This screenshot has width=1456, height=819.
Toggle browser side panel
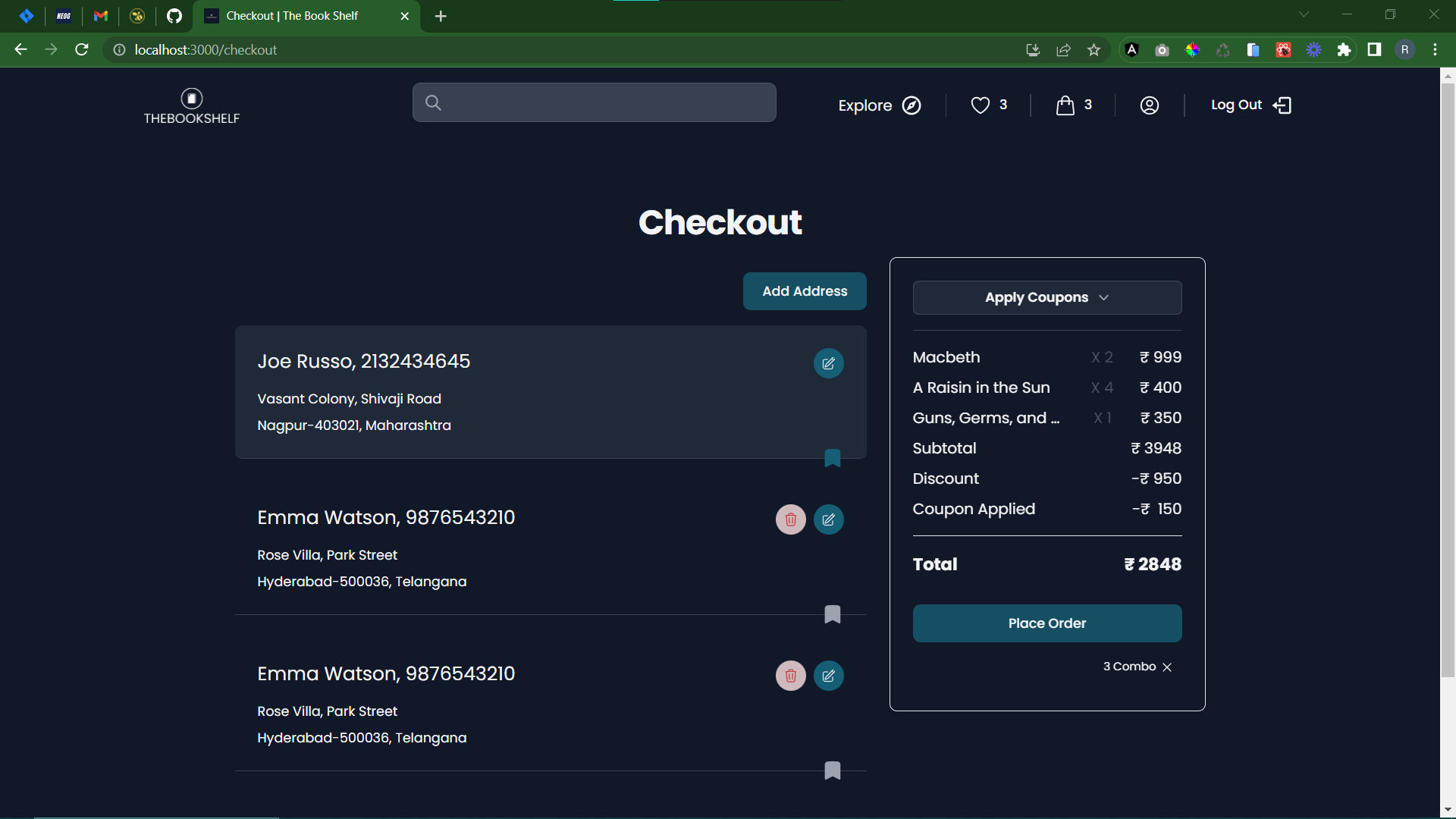point(1374,50)
